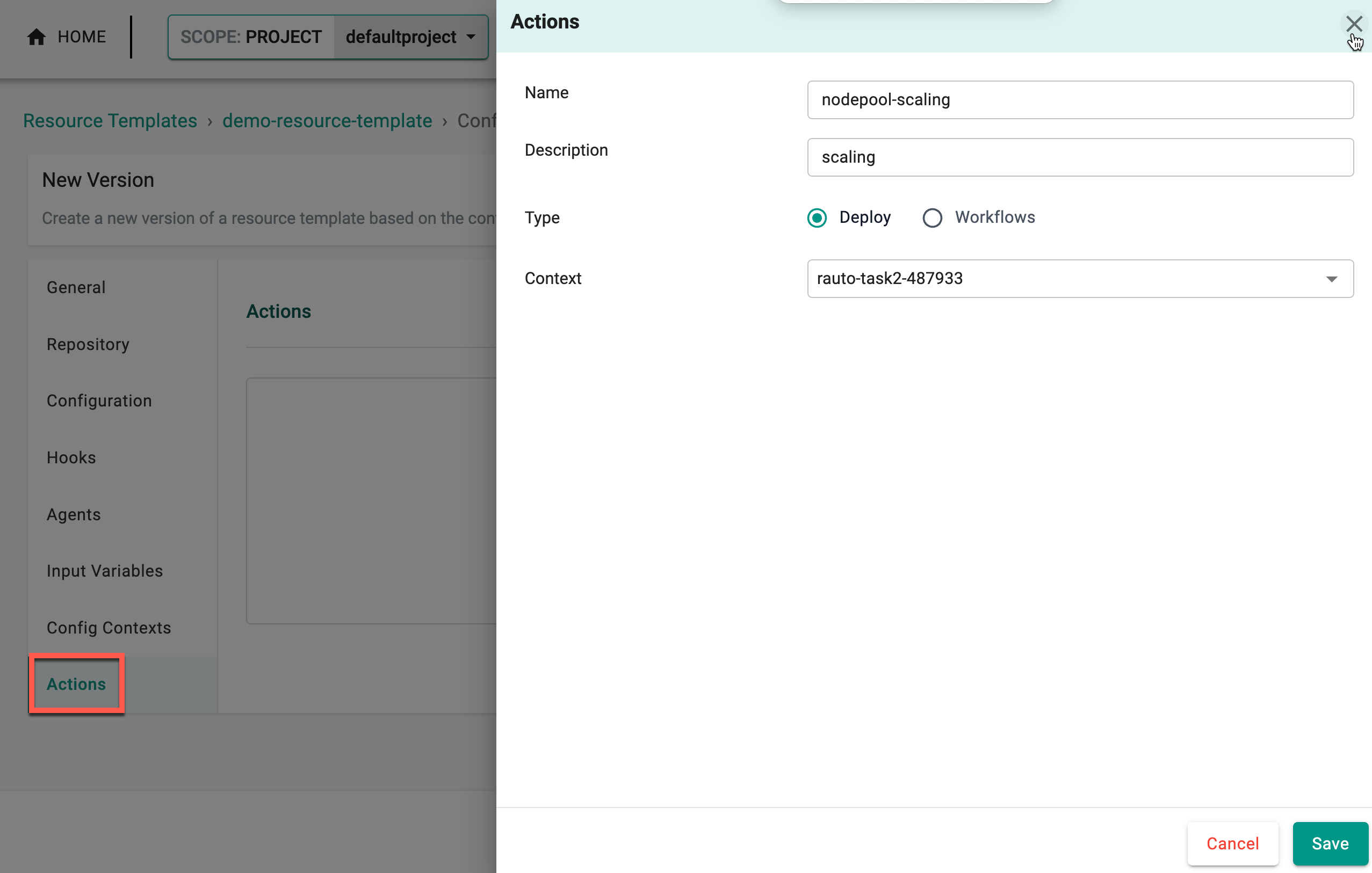The height and width of the screenshot is (873, 1372).
Task: Click the close icon on the Actions panel
Action: pyautogui.click(x=1350, y=22)
